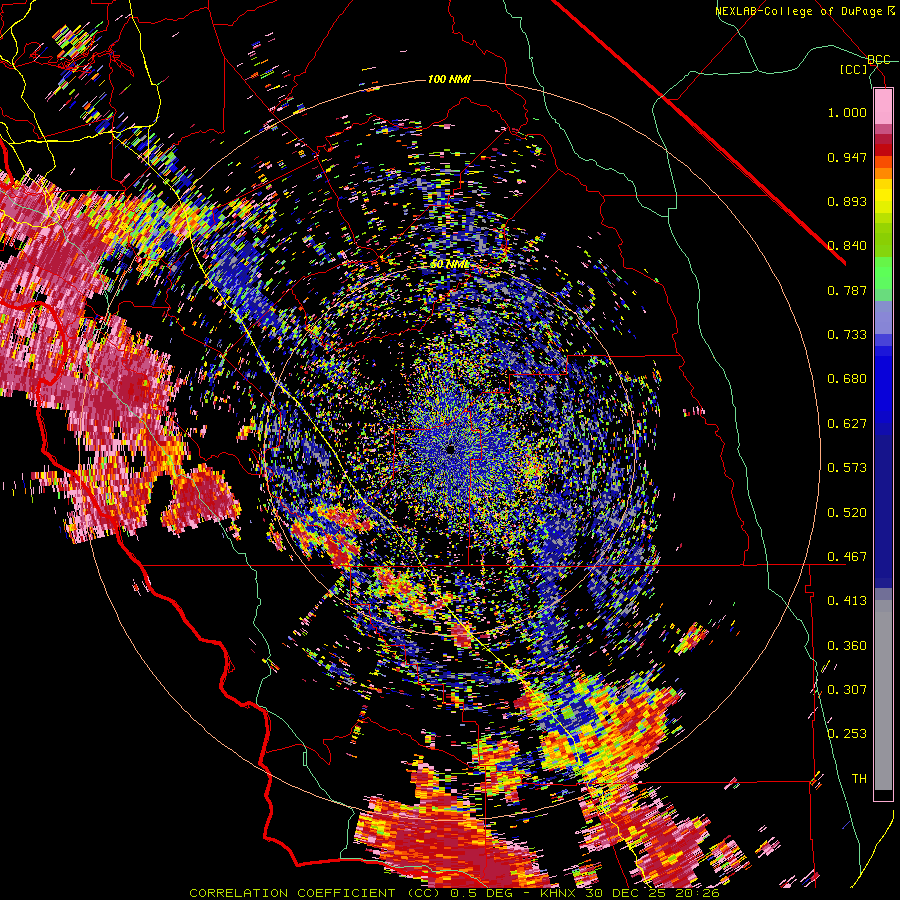Click the 0.893 legend value
This screenshot has width=900, height=900.
click(847, 201)
